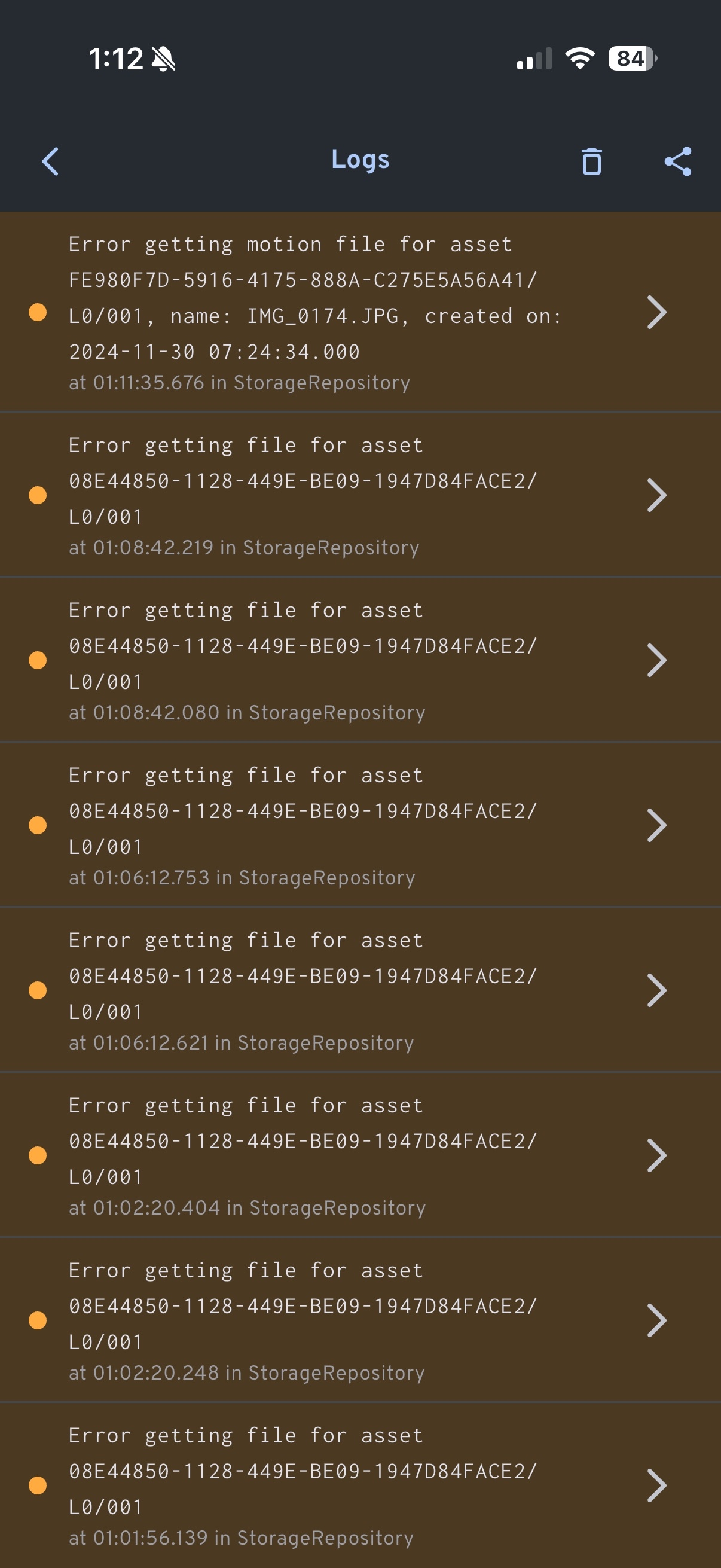Tap orange dot of IMG_0174.JPG motion error
Viewport: 721px width, 1568px height.
point(38,312)
